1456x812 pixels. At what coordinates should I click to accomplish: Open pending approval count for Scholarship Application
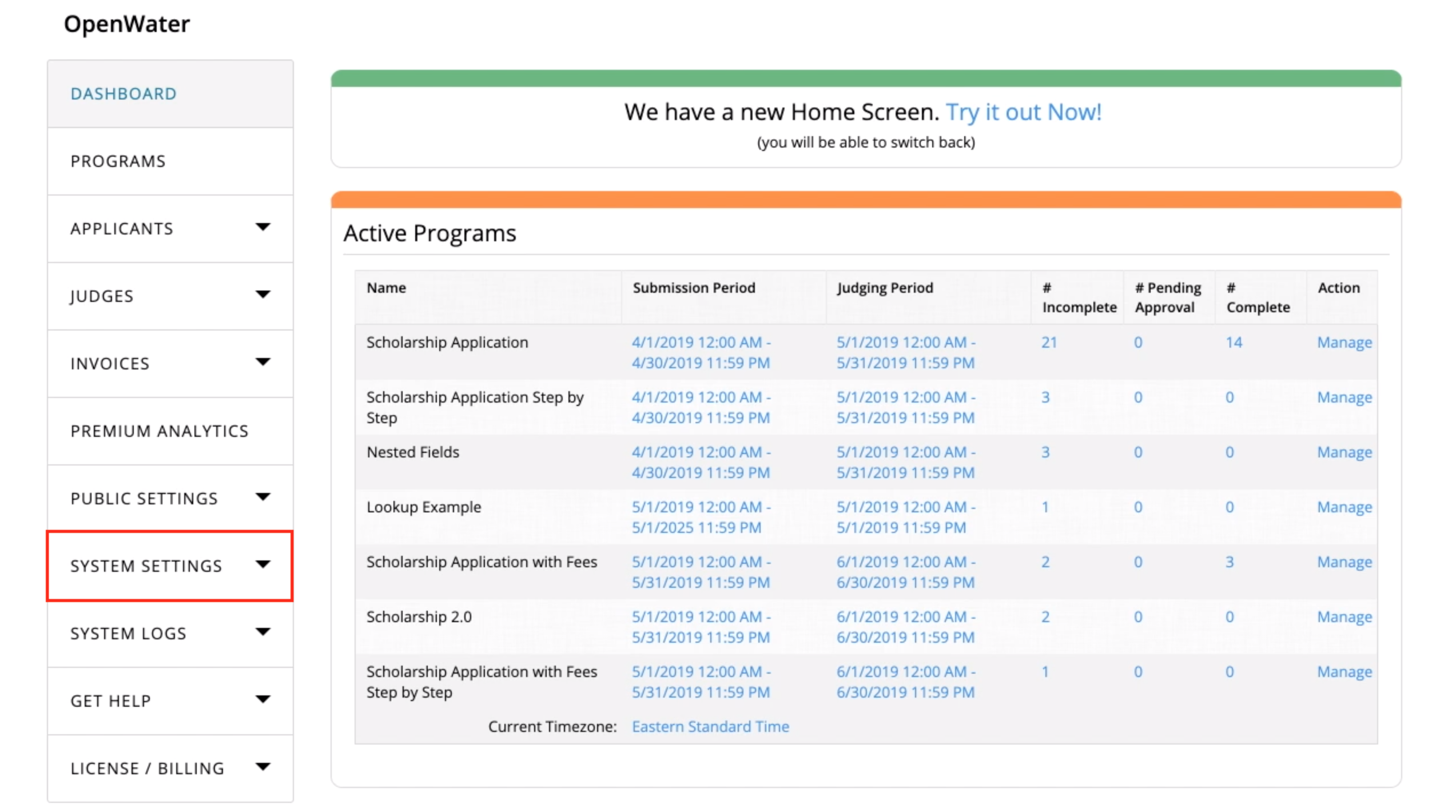pos(1138,343)
